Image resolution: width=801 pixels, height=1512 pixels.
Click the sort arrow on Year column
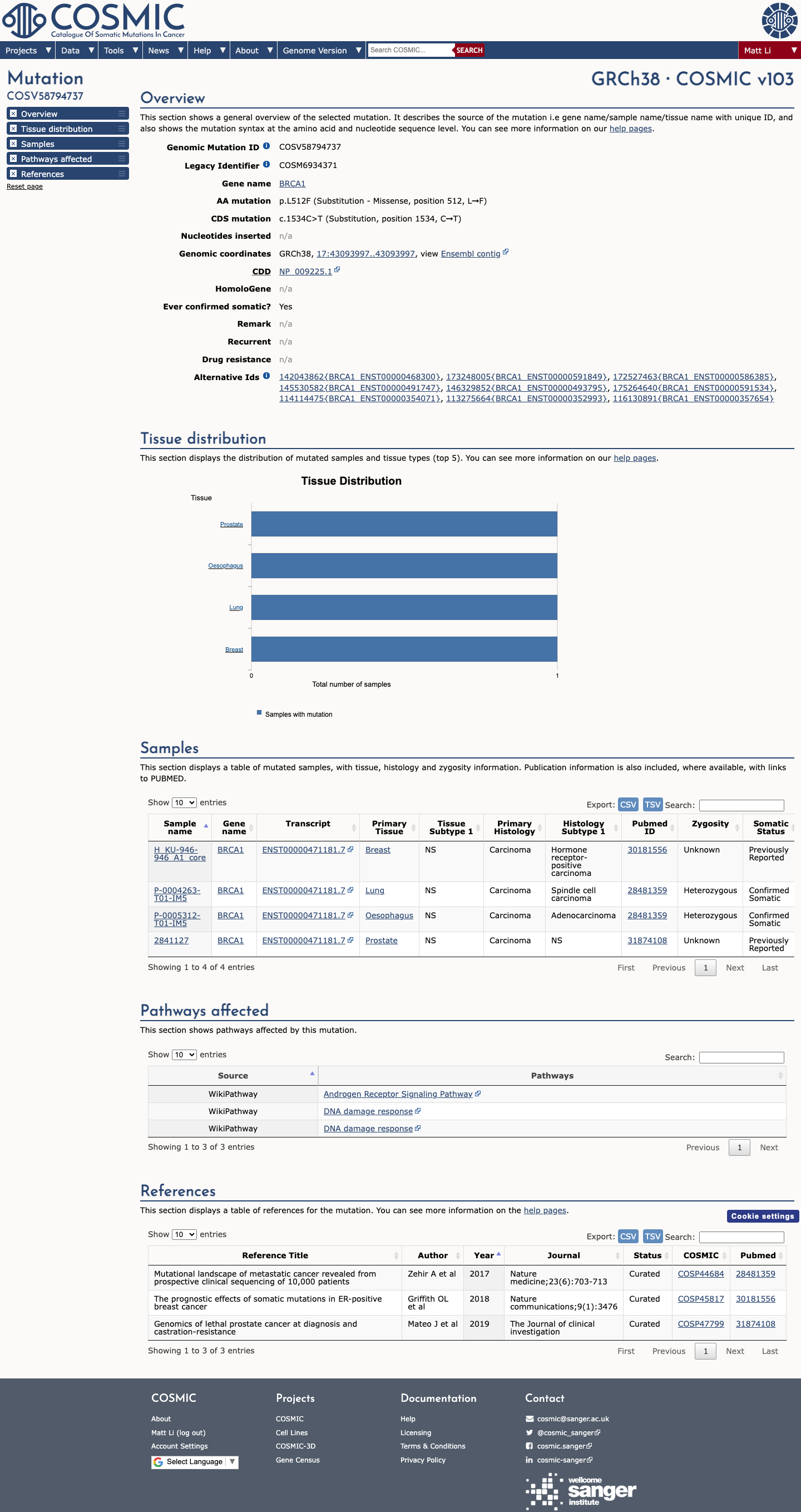click(x=499, y=1254)
